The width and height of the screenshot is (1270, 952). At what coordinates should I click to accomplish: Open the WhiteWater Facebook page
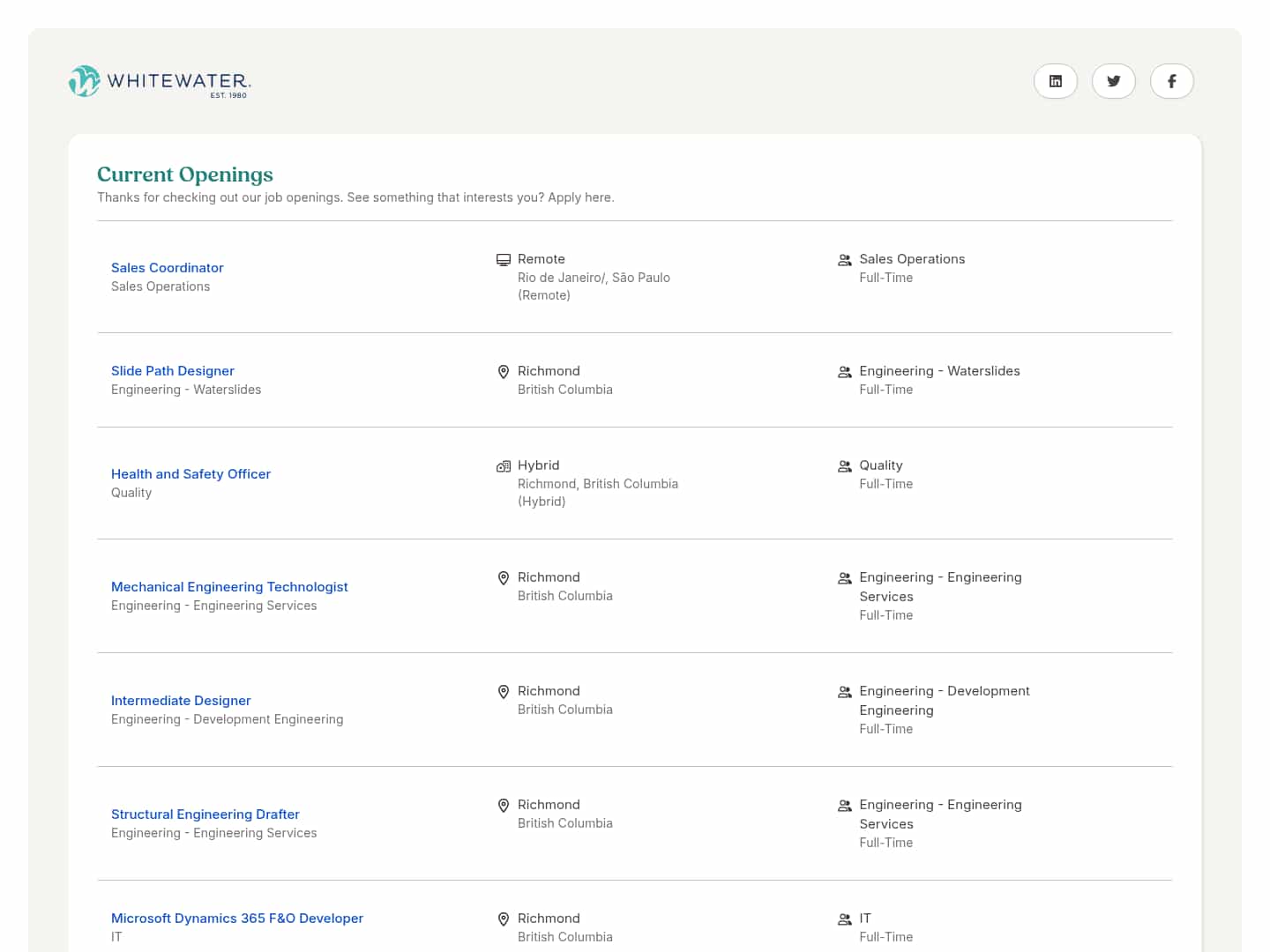tap(1171, 81)
